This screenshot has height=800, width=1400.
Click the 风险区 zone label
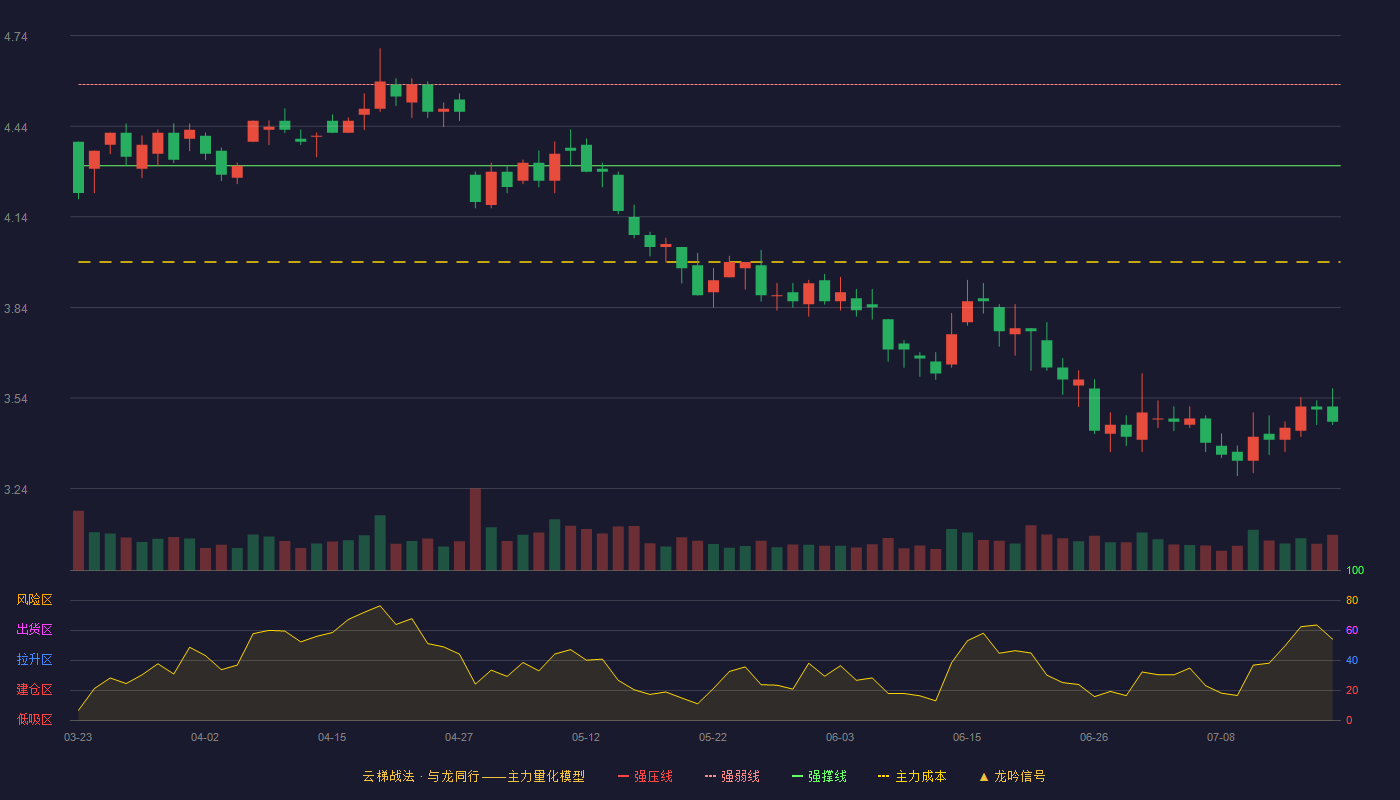pos(34,600)
